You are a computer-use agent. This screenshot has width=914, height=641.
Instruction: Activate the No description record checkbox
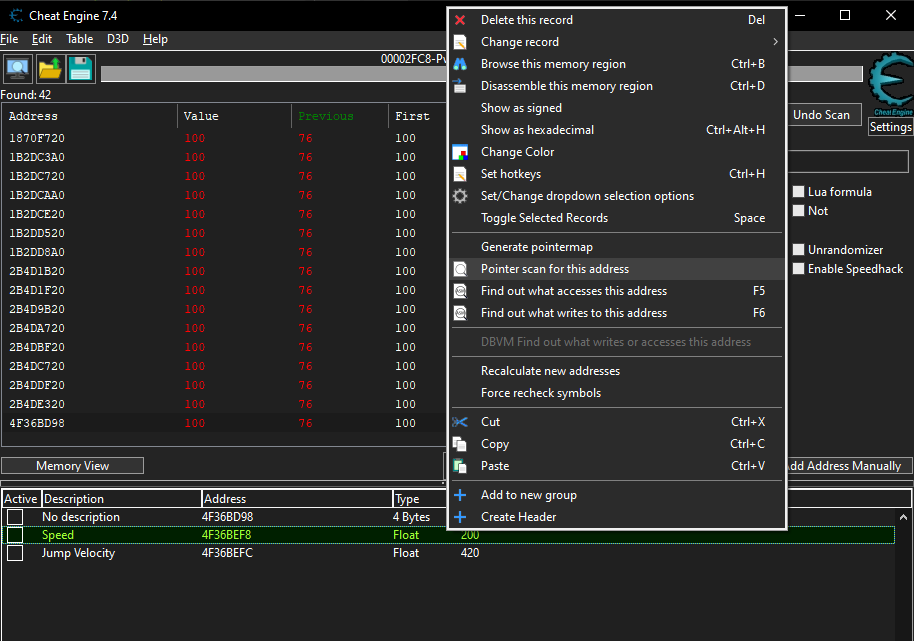(x=15, y=517)
